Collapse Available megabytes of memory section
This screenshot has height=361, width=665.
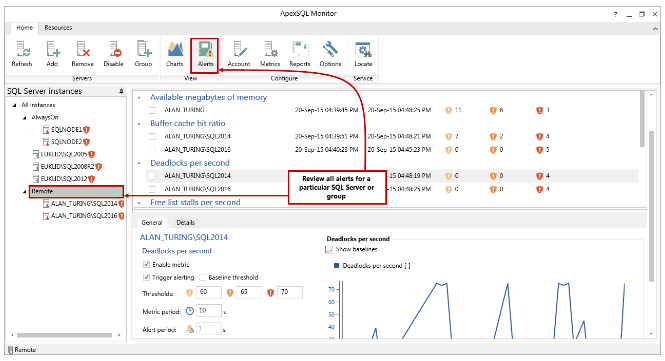click(x=139, y=98)
